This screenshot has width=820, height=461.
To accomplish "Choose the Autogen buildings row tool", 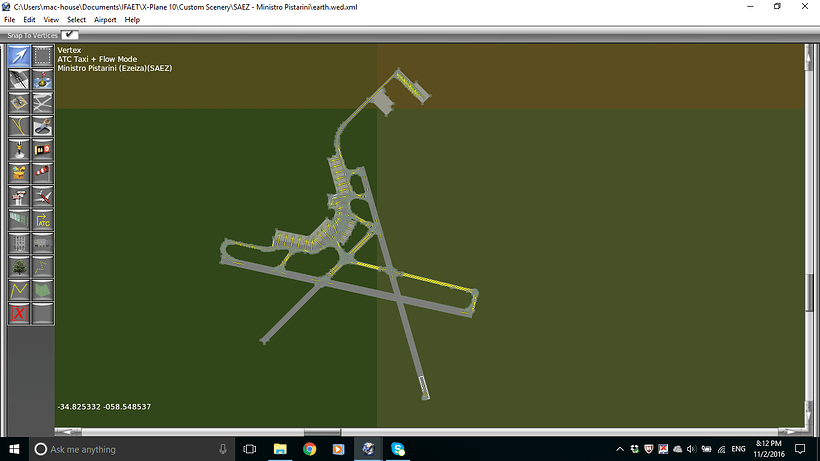I will pyautogui.click(x=42, y=244).
